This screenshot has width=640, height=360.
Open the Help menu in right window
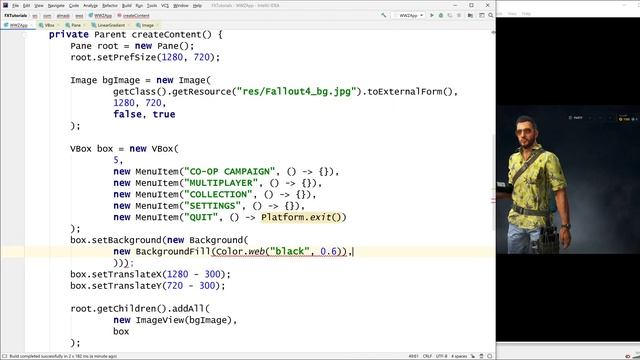point(526,13)
